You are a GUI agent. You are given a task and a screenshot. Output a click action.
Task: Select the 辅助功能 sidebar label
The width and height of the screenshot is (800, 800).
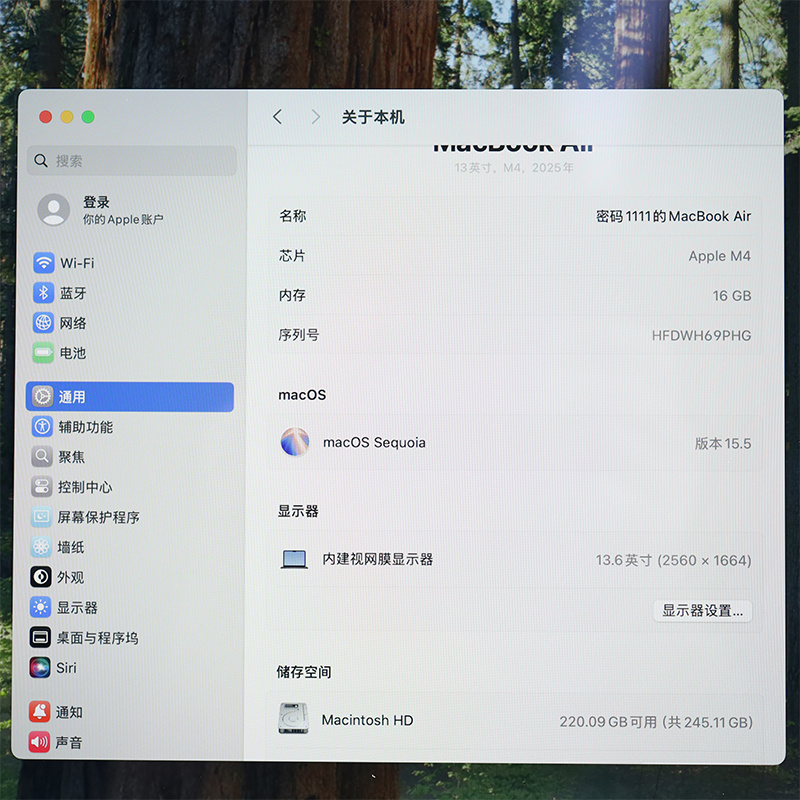click(x=86, y=427)
